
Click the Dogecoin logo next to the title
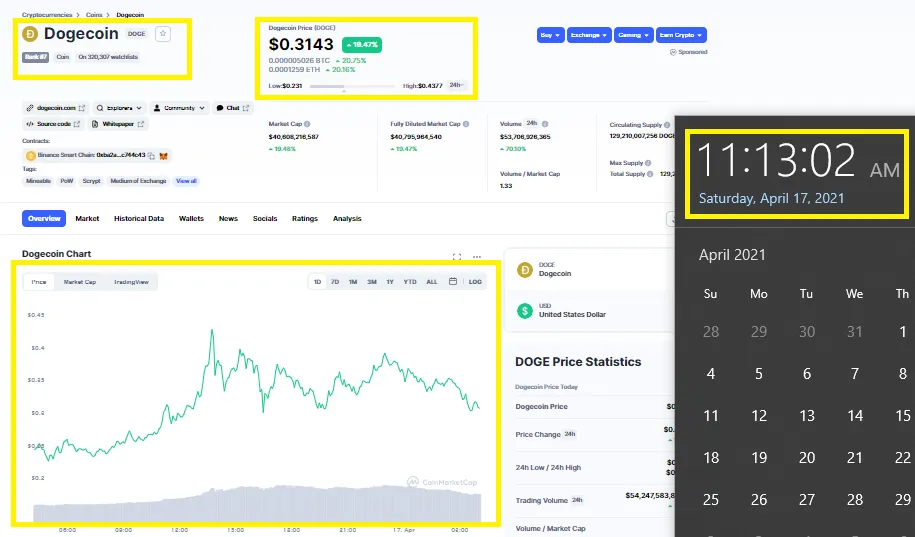[30, 34]
